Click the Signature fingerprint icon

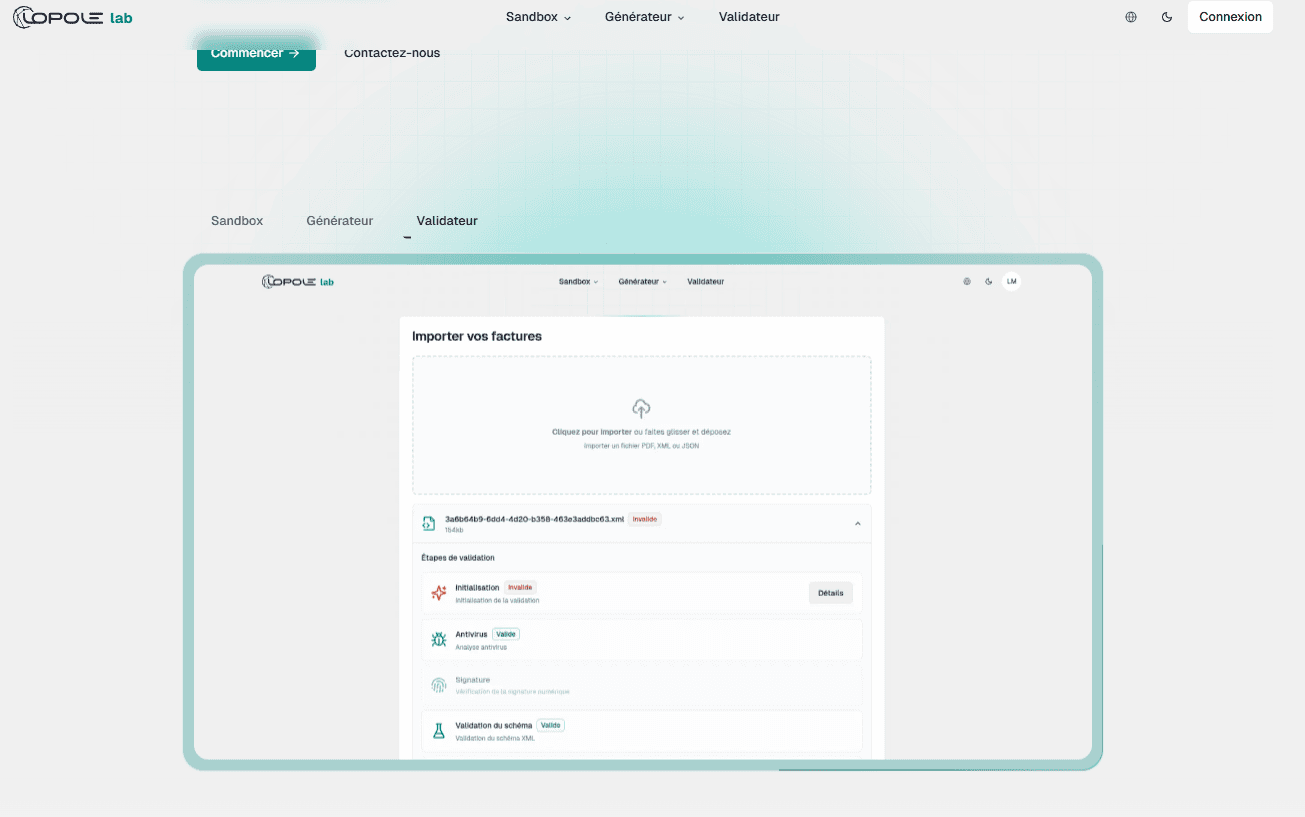[438, 685]
